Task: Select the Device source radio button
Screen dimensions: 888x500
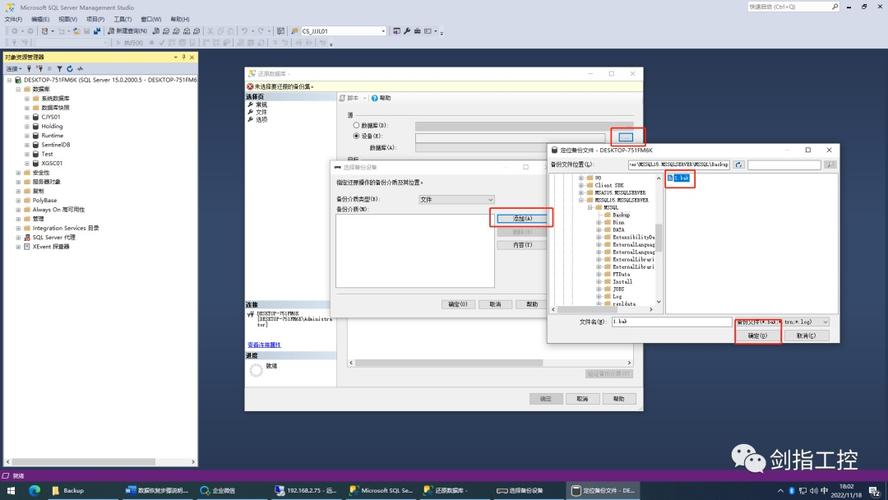Action: tap(356, 136)
